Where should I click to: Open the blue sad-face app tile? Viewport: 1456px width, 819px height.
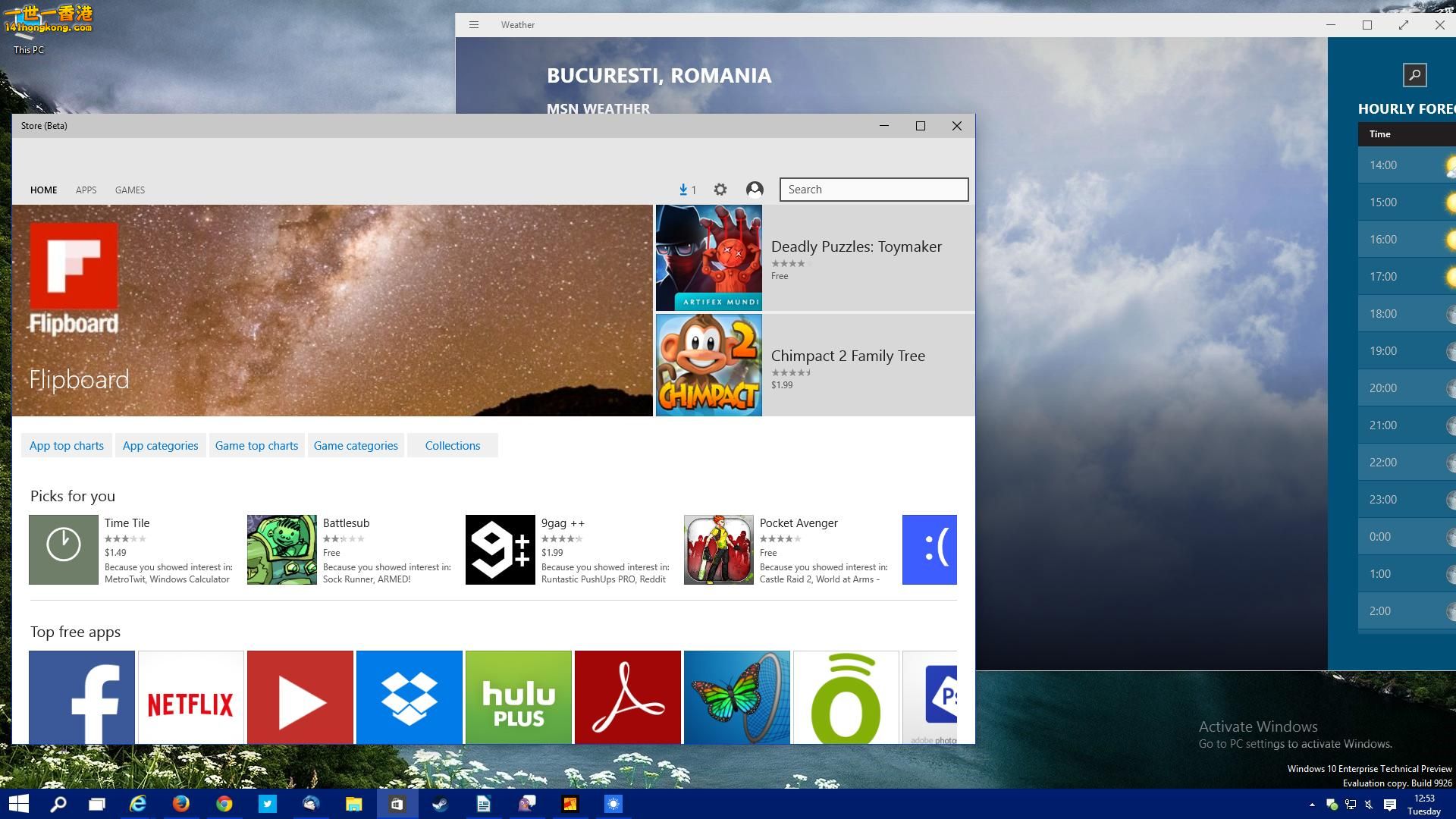(x=930, y=550)
